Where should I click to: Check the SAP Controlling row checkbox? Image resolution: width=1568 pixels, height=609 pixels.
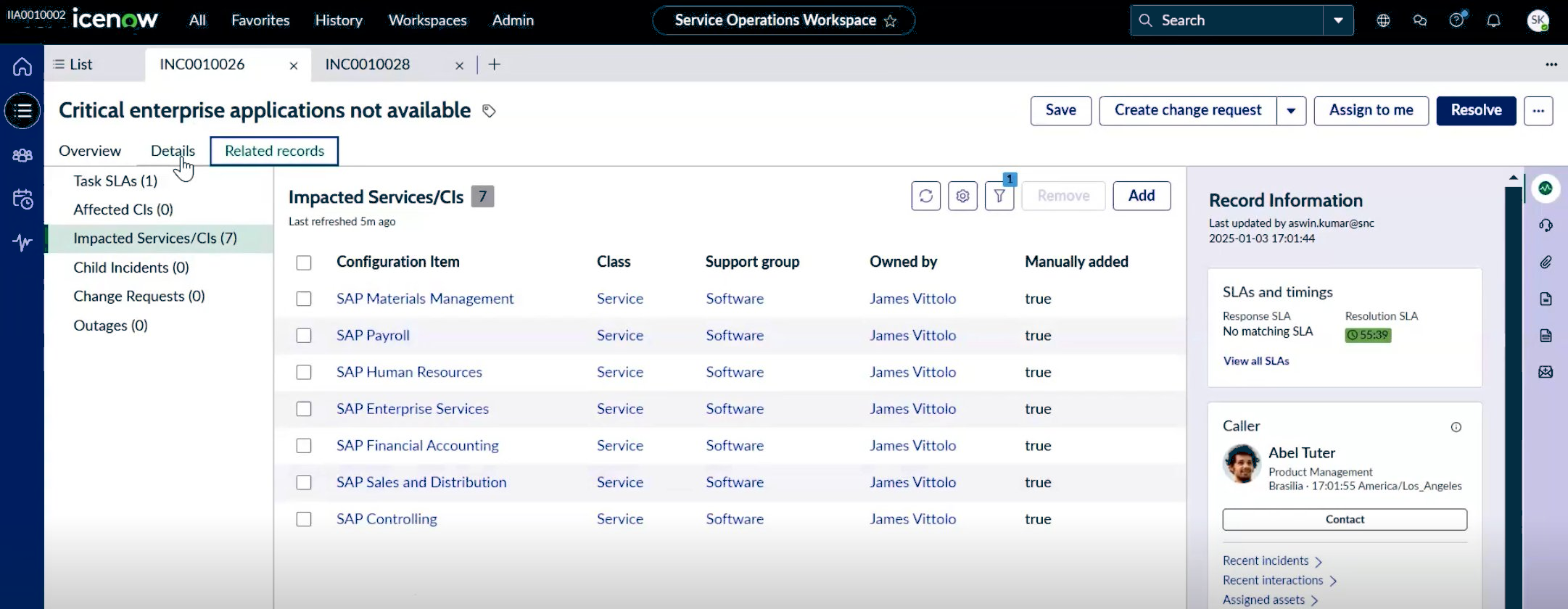pyautogui.click(x=304, y=519)
